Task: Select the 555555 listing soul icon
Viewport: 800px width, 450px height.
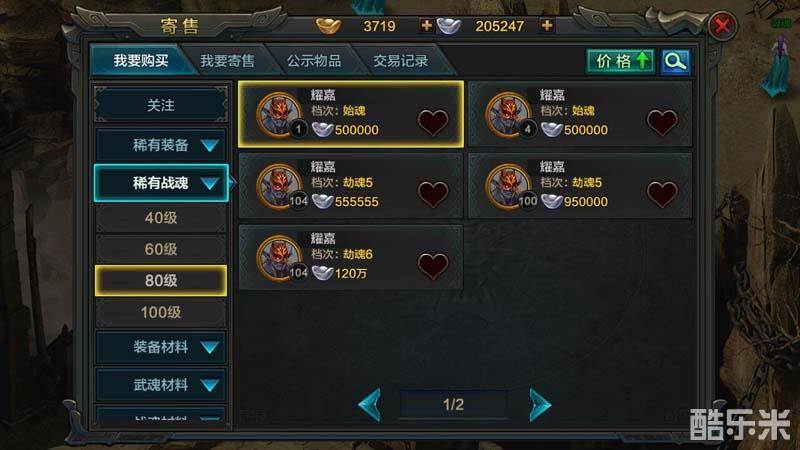Action: point(279,186)
